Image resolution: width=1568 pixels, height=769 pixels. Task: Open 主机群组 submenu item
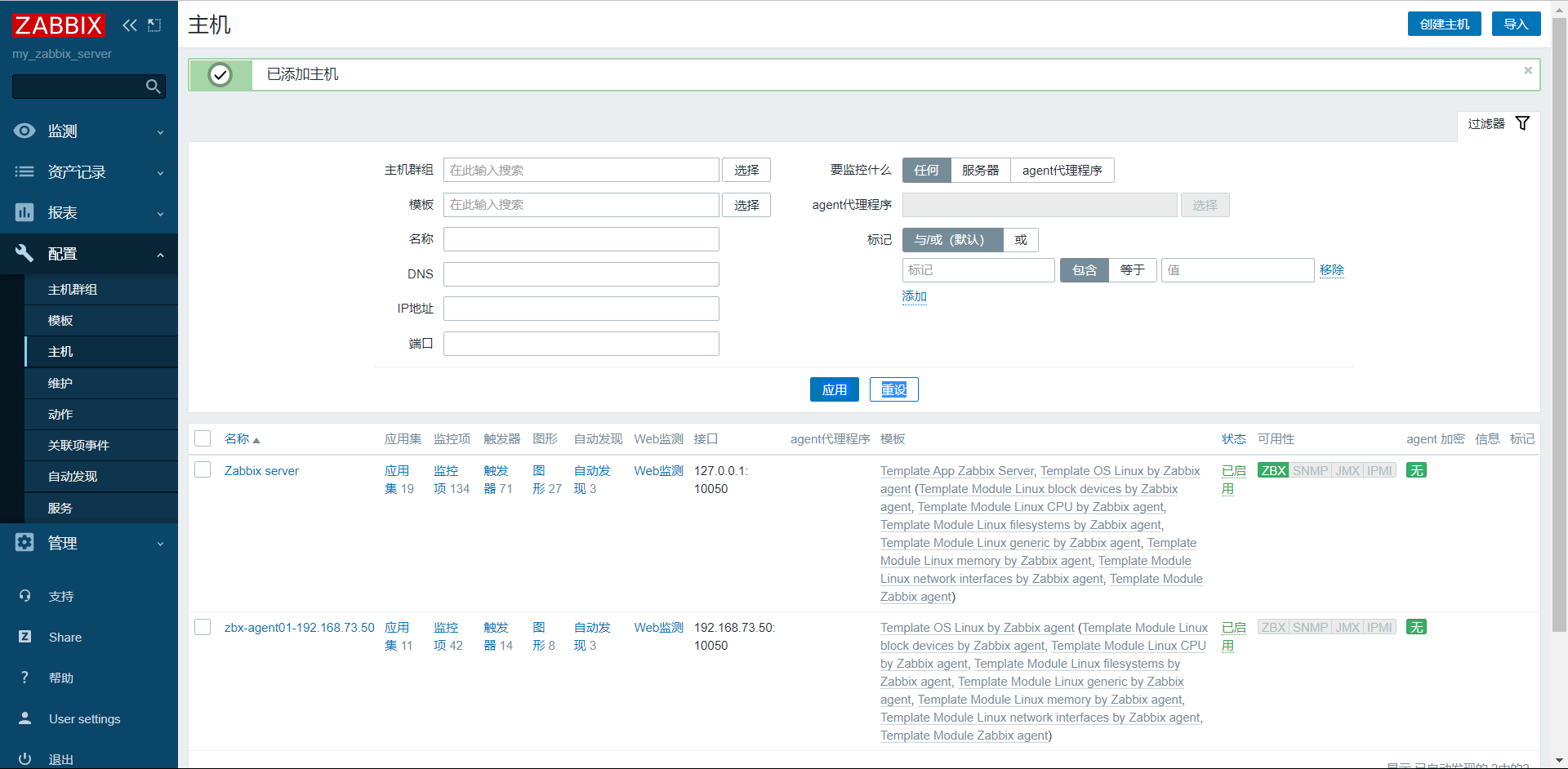pos(101,290)
